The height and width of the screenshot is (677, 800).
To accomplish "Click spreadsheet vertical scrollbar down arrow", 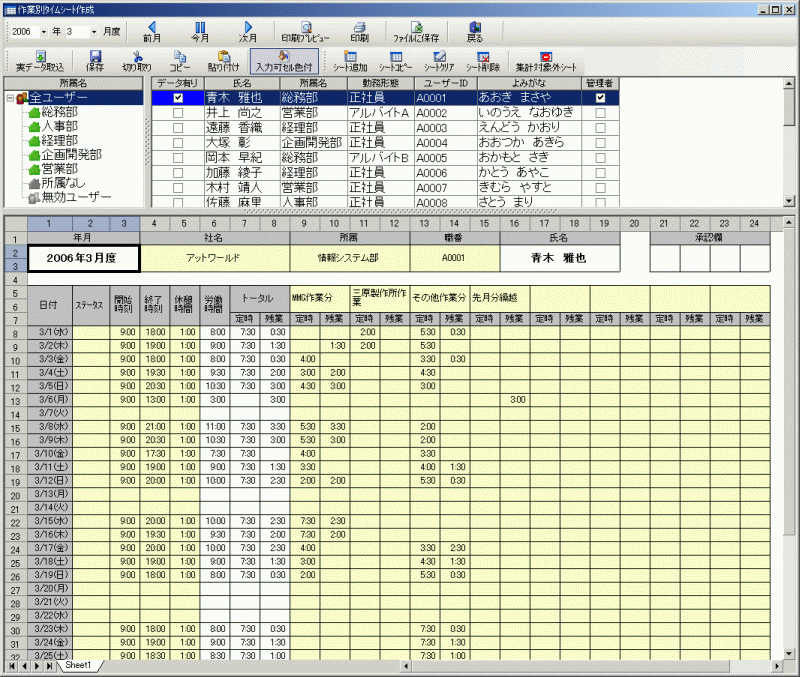I will click(x=789, y=654).
